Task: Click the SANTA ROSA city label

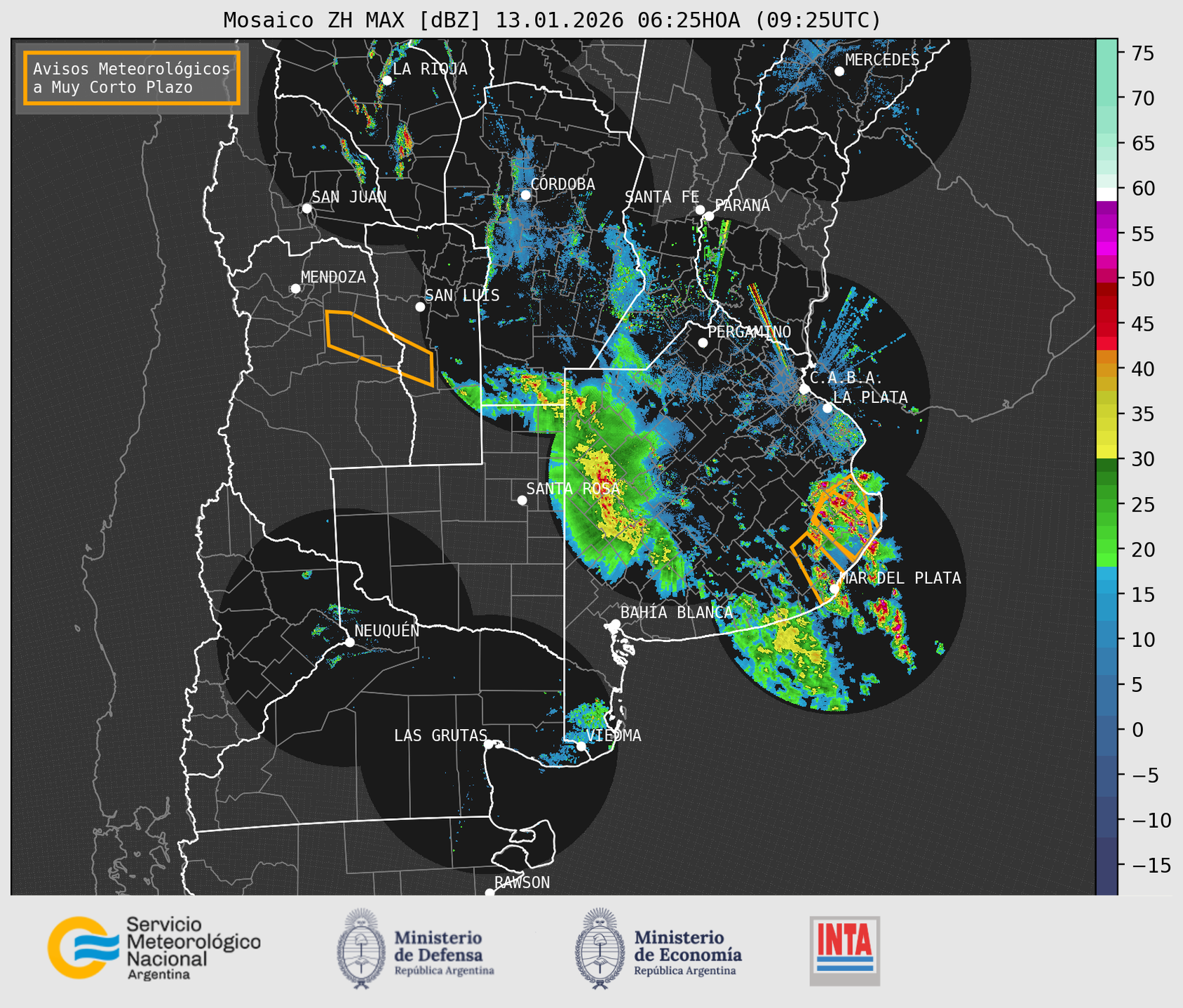Action: pyautogui.click(x=573, y=489)
